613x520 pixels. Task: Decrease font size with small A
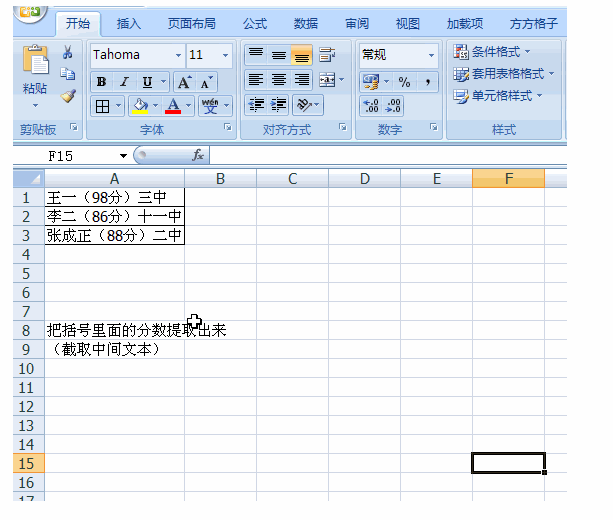point(206,82)
